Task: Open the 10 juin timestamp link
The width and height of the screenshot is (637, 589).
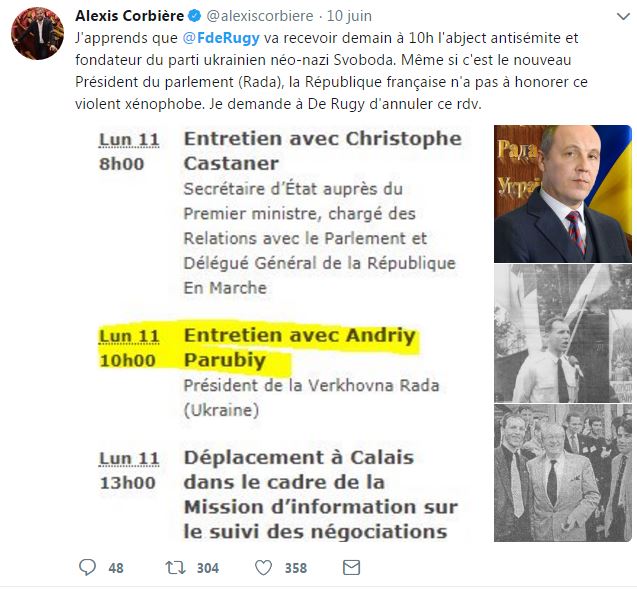Action: pyautogui.click(x=349, y=16)
